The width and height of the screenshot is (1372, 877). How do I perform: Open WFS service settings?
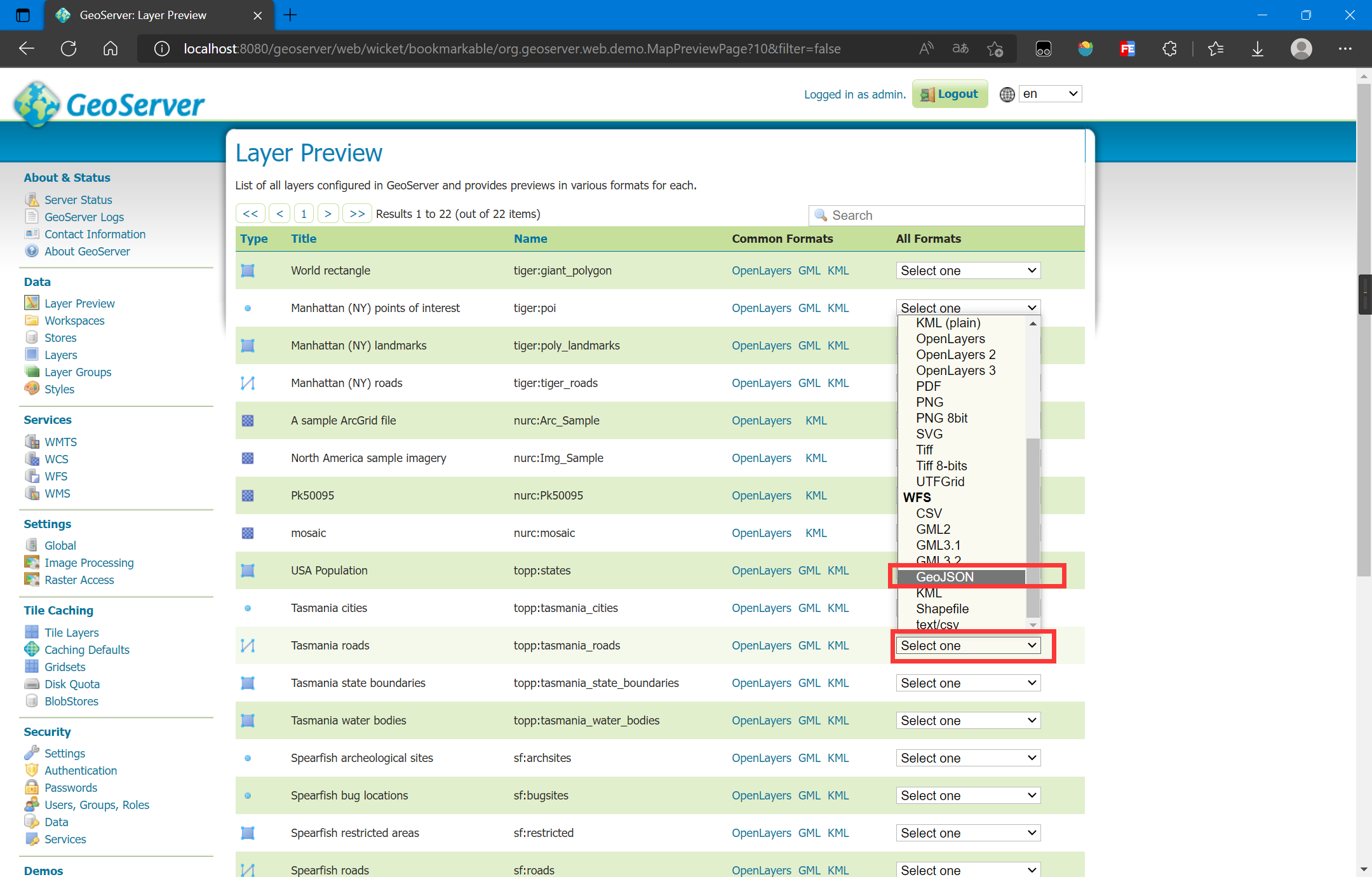56,476
